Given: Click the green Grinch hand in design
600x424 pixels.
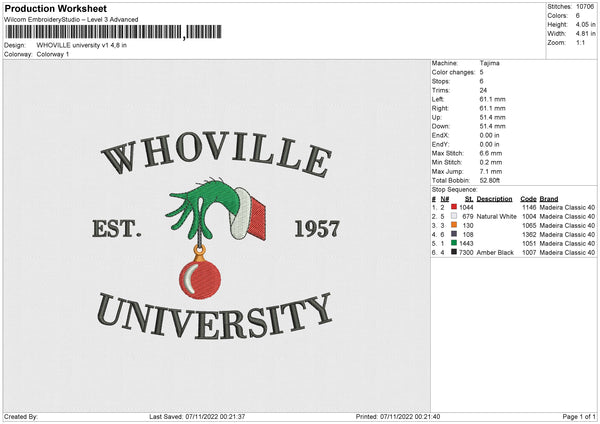Looking at the screenshot, I should (x=203, y=209).
